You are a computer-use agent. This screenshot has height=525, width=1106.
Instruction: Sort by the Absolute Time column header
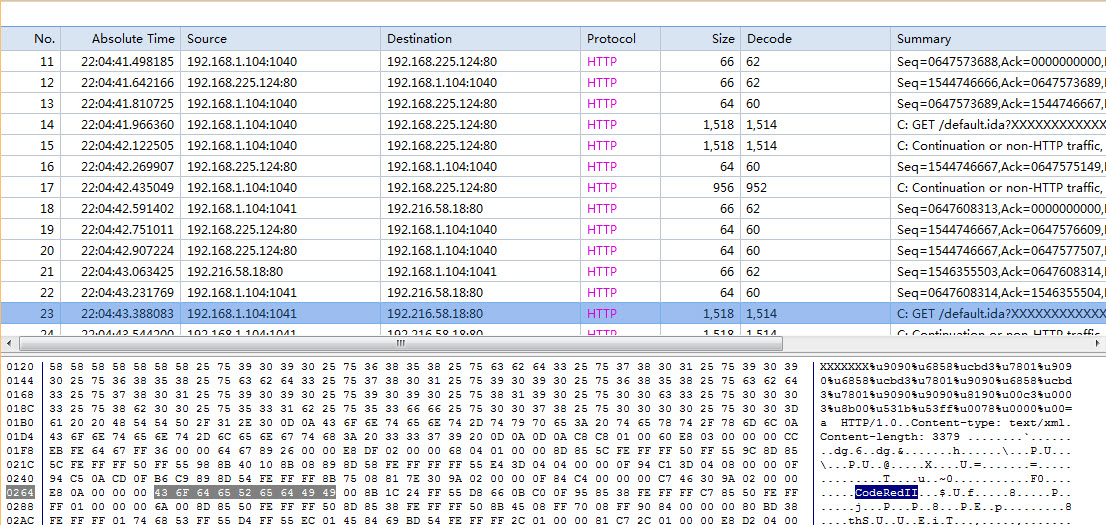(x=132, y=39)
